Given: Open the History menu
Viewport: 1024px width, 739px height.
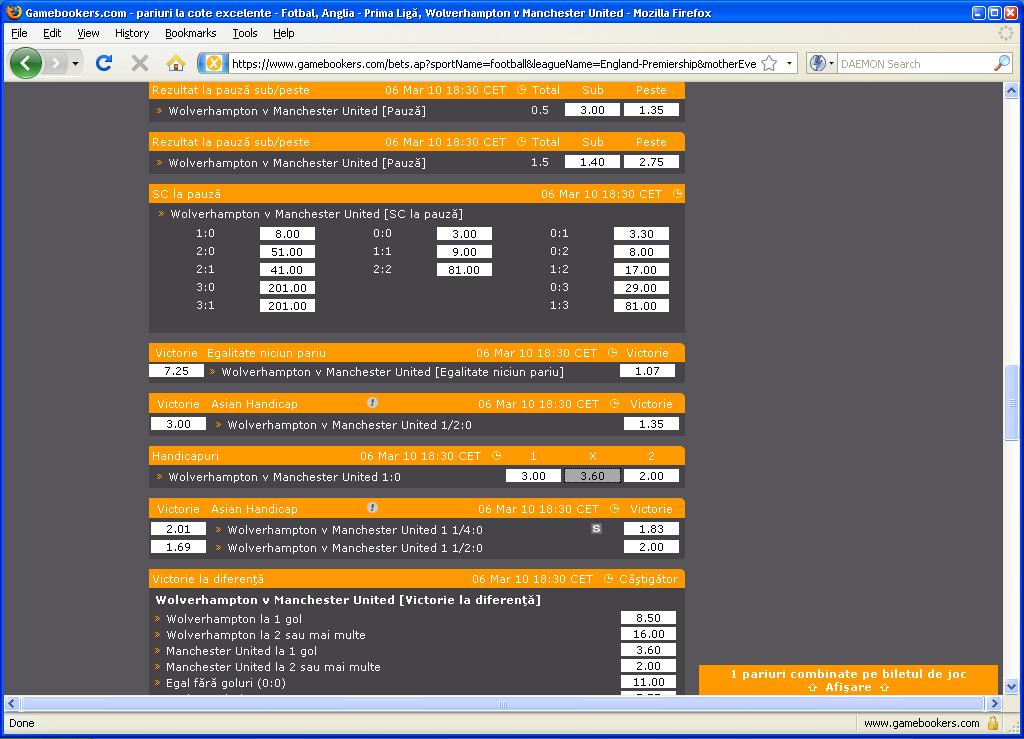Looking at the screenshot, I should click(x=132, y=33).
